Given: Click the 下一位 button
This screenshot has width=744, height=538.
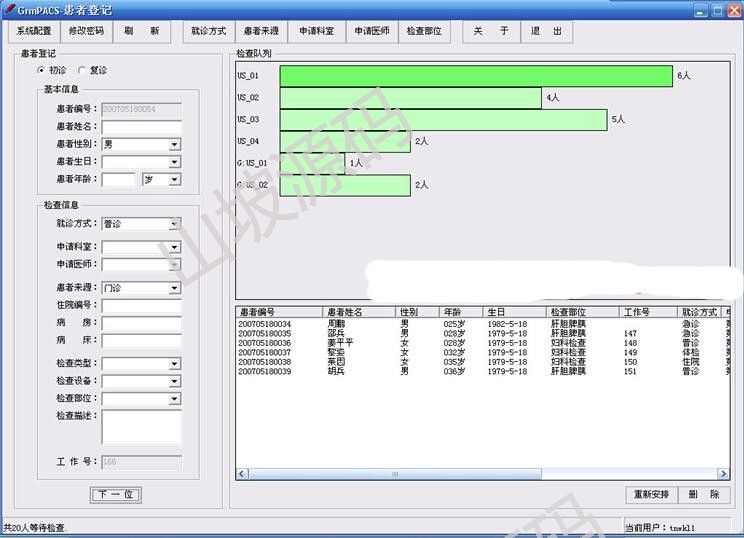Looking at the screenshot, I should tap(116, 495).
